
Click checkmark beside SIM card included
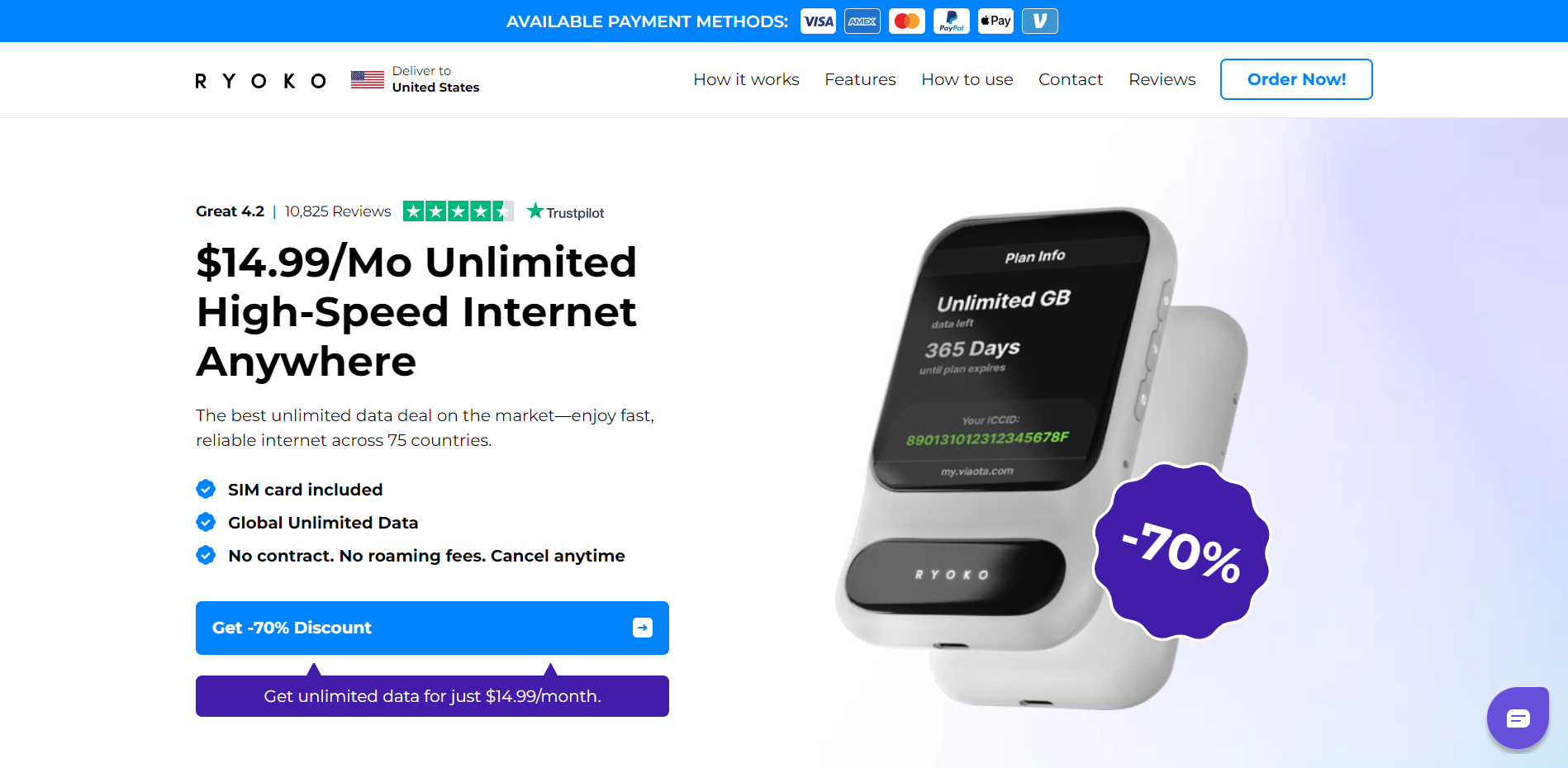[x=206, y=490]
